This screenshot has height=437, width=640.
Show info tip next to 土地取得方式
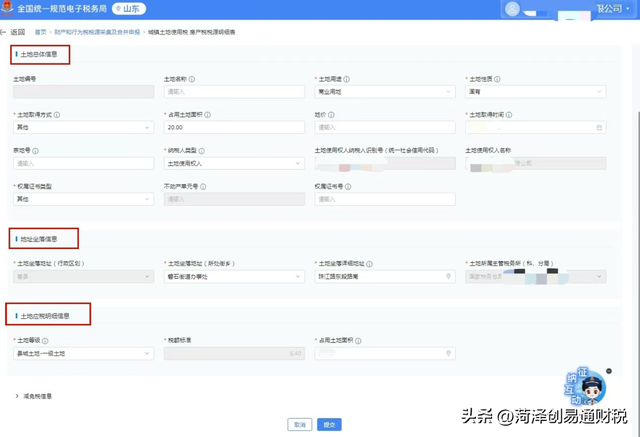57,115
